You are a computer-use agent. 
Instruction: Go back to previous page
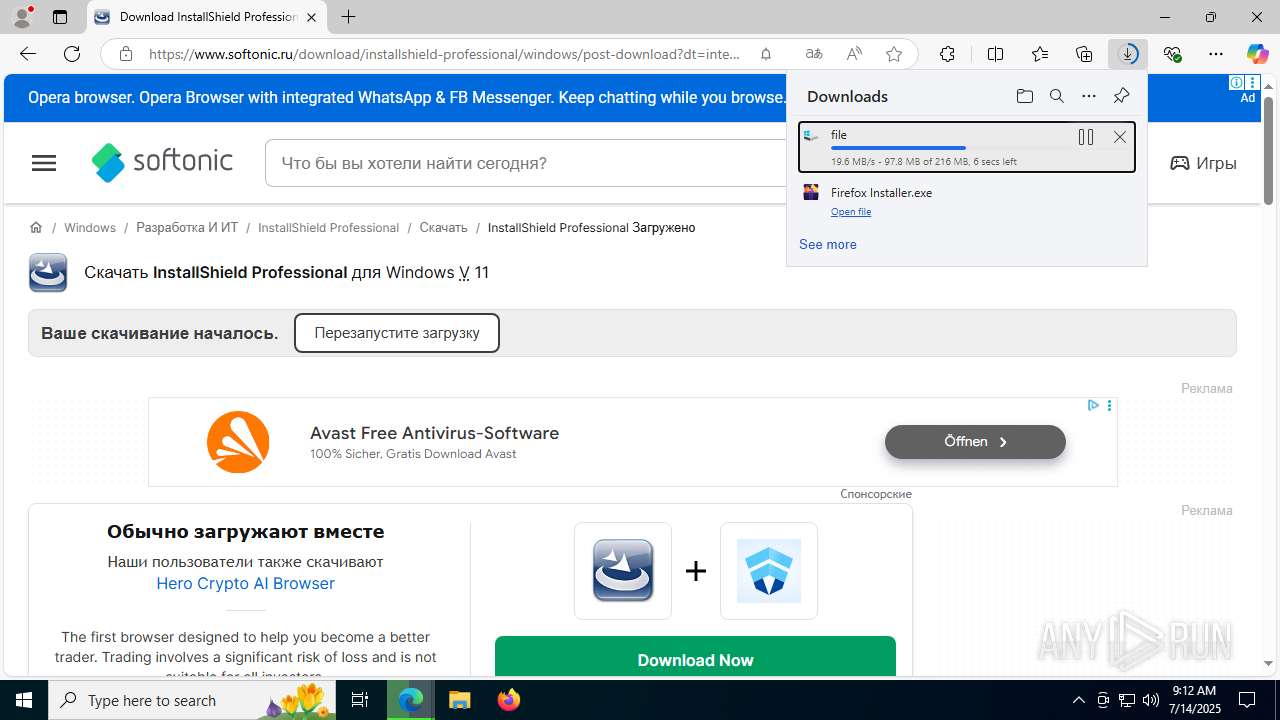click(x=28, y=54)
